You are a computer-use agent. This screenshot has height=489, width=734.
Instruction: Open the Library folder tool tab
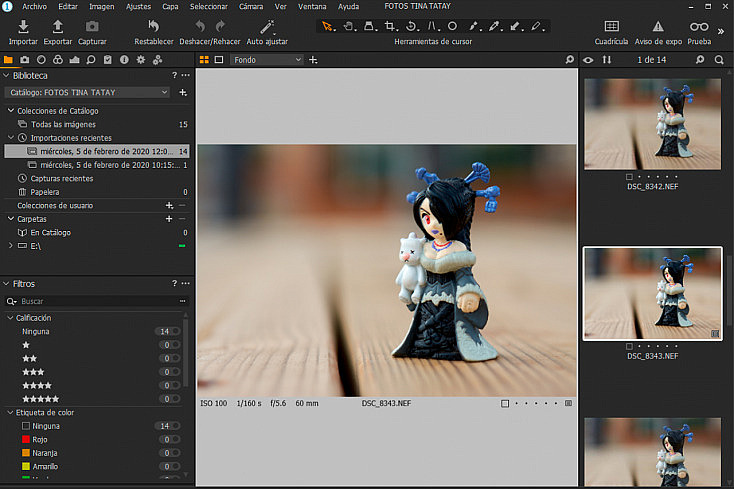8,59
